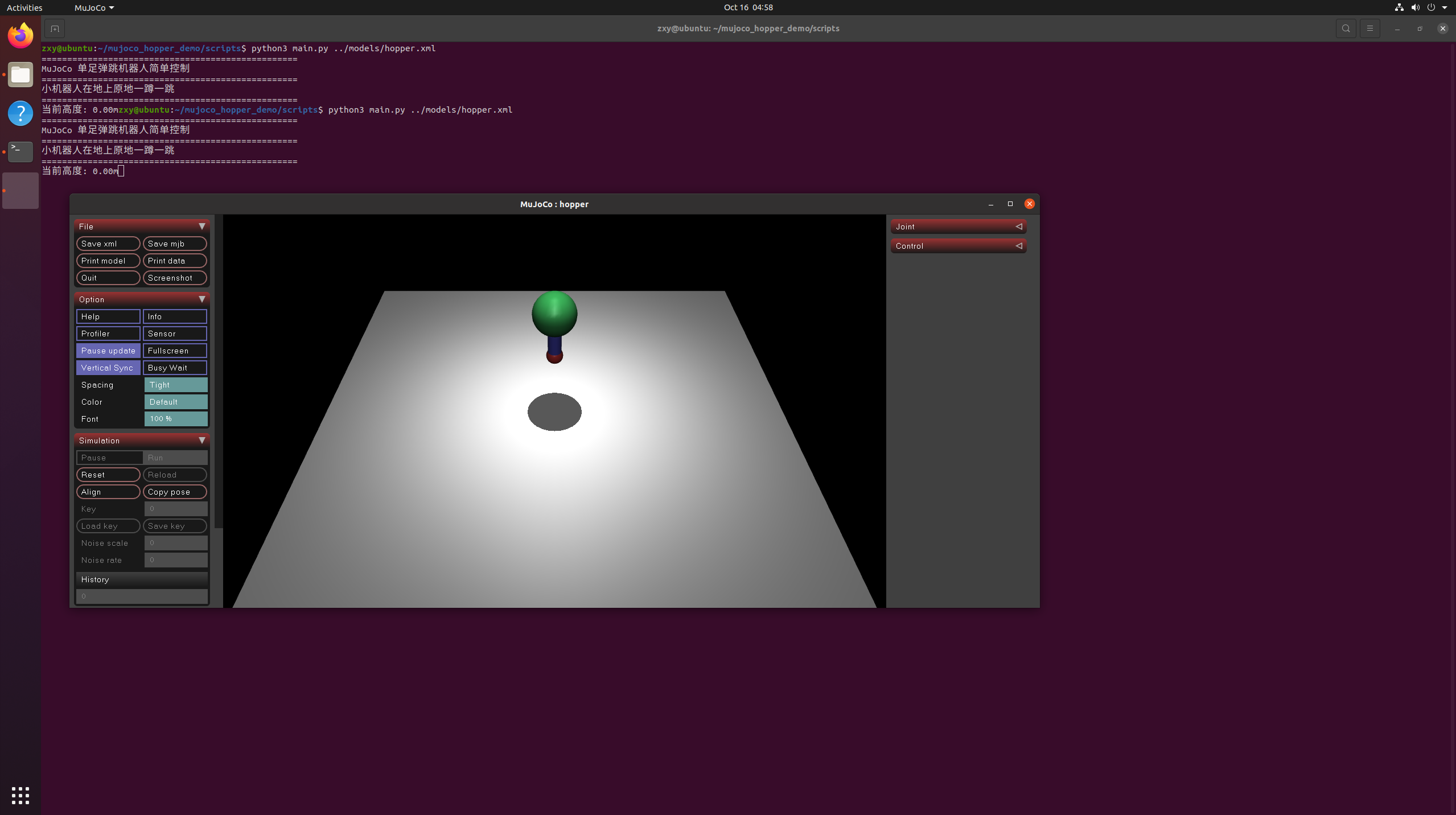The width and height of the screenshot is (1456, 815).
Task: Expand the Joint panel
Action: coord(959,227)
